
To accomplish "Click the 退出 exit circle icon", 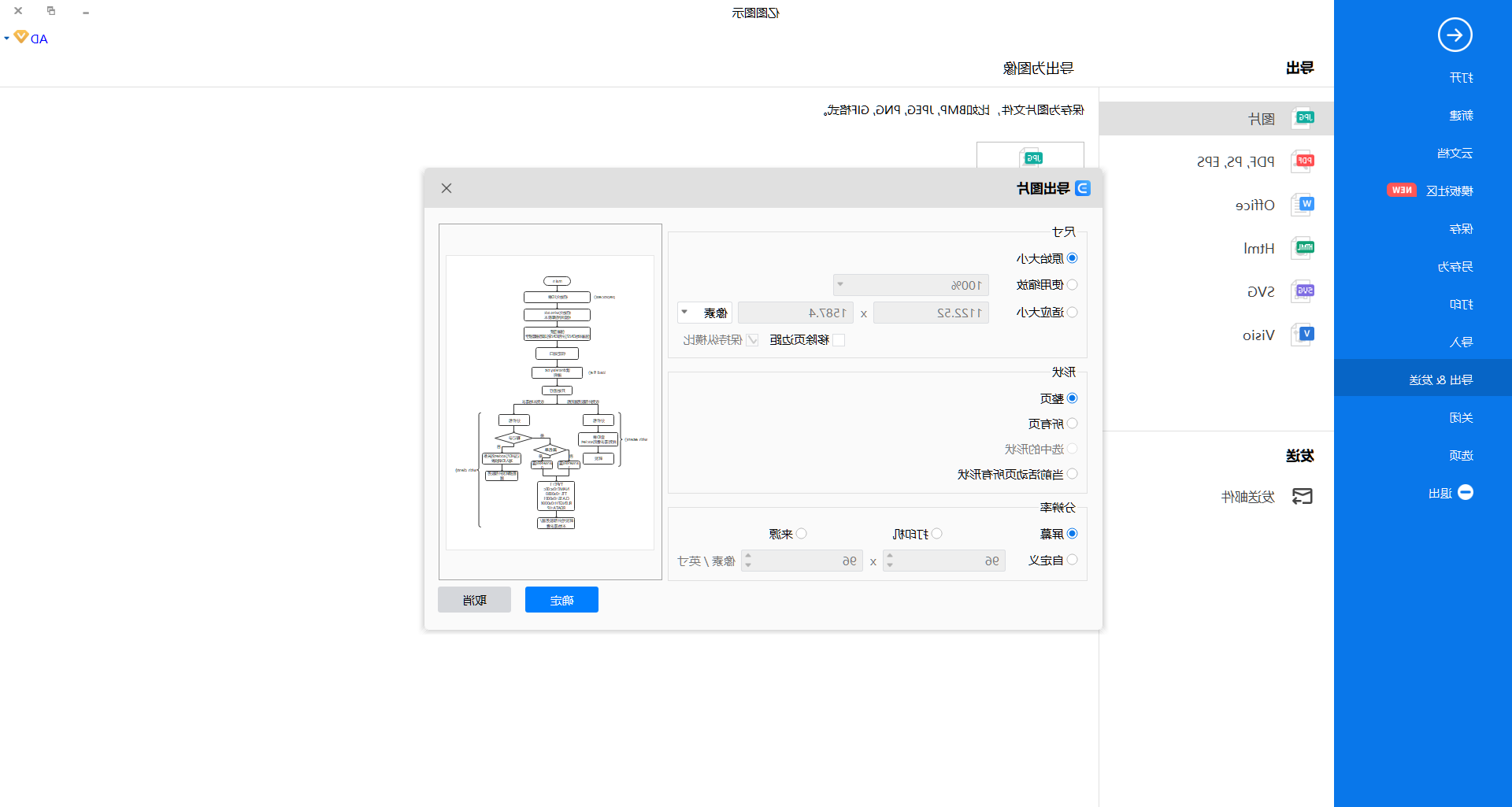I will pyautogui.click(x=1466, y=493).
